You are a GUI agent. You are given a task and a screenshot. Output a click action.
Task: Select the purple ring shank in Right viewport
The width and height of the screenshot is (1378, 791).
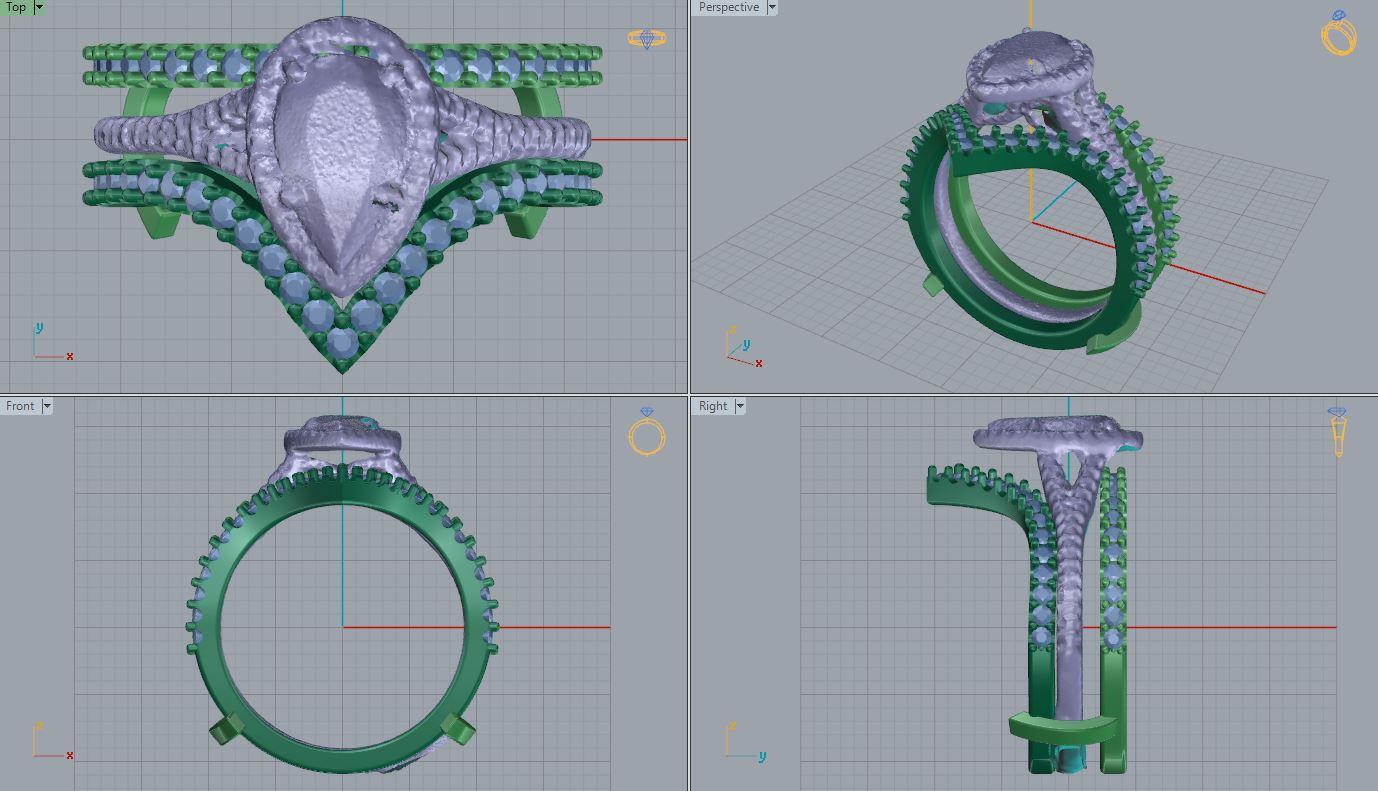point(1069,620)
